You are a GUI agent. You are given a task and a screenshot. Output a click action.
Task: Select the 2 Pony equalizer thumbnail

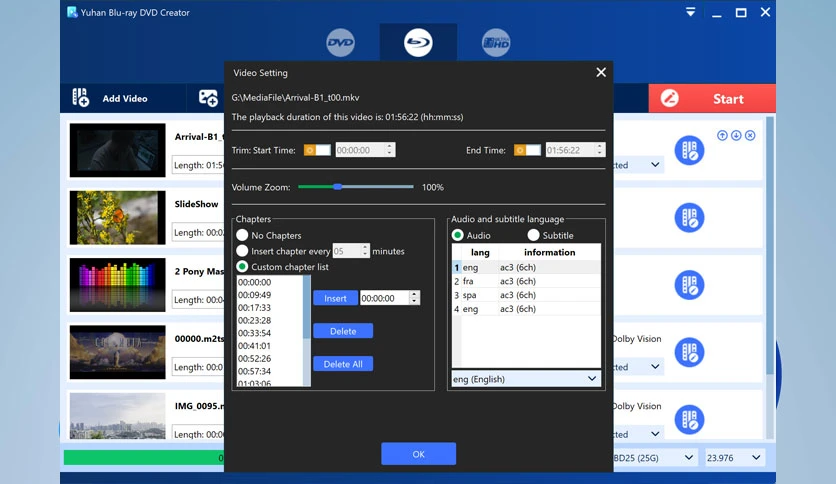(x=117, y=285)
